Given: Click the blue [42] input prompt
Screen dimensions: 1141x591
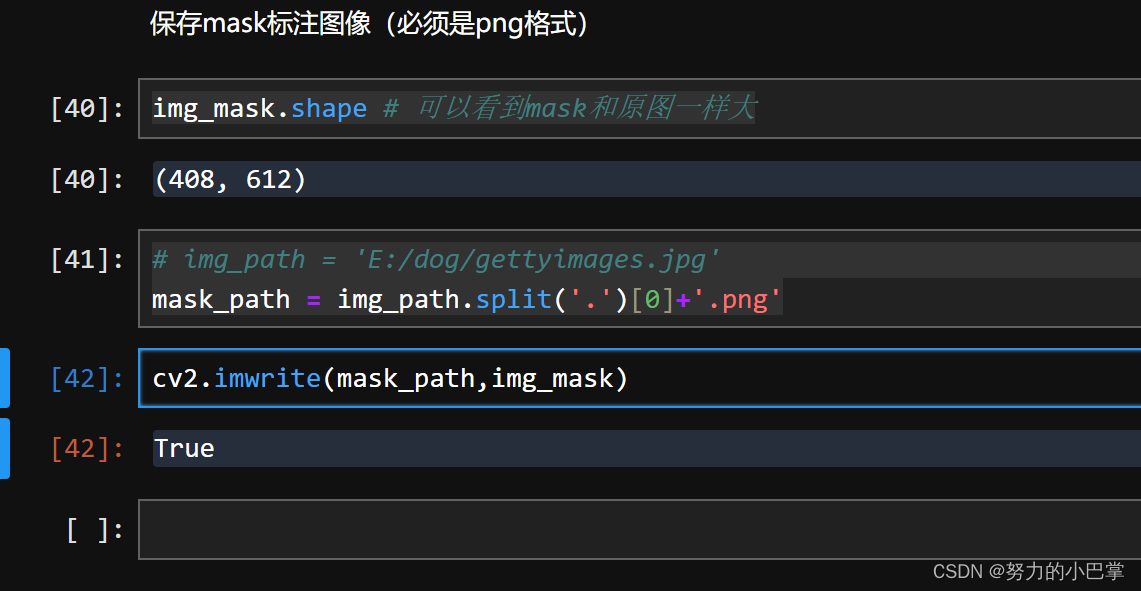Looking at the screenshot, I should [87, 379].
